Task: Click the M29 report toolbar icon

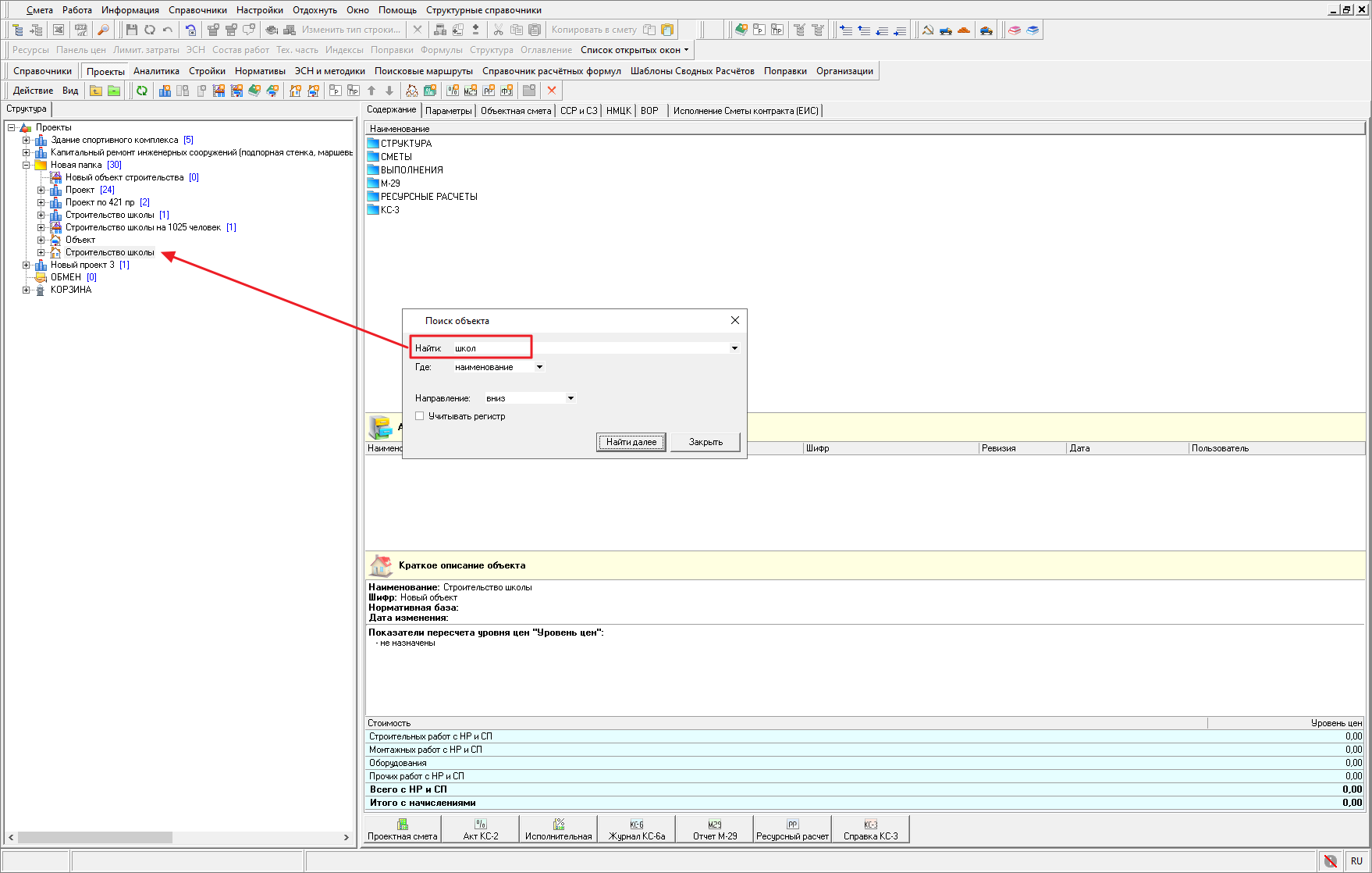Action: point(470,91)
